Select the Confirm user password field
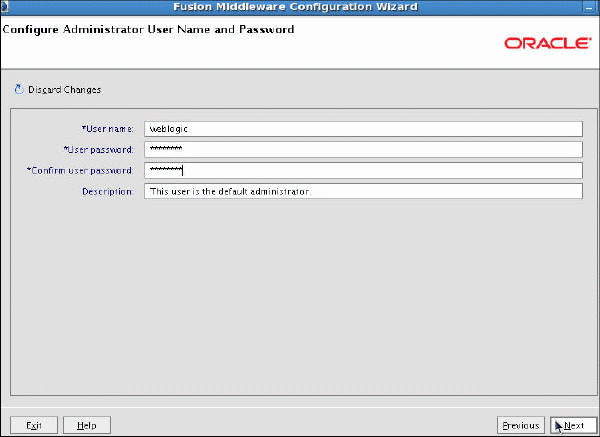 (x=362, y=170)
